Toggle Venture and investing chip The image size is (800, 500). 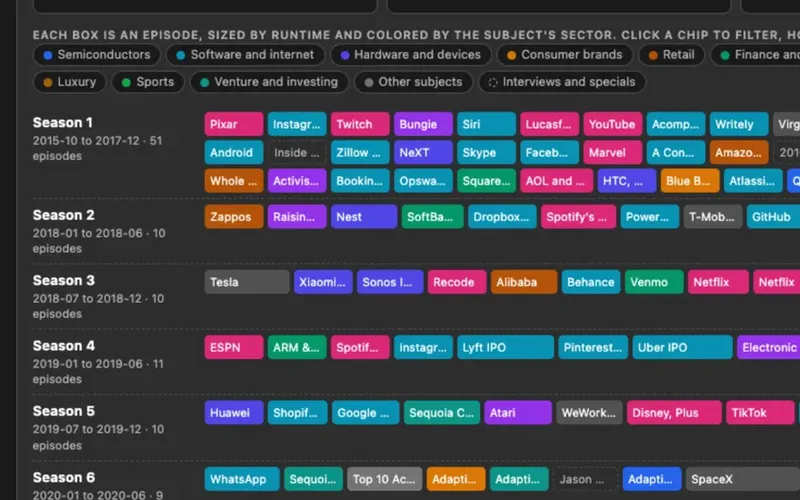click(x=269, y=82)
